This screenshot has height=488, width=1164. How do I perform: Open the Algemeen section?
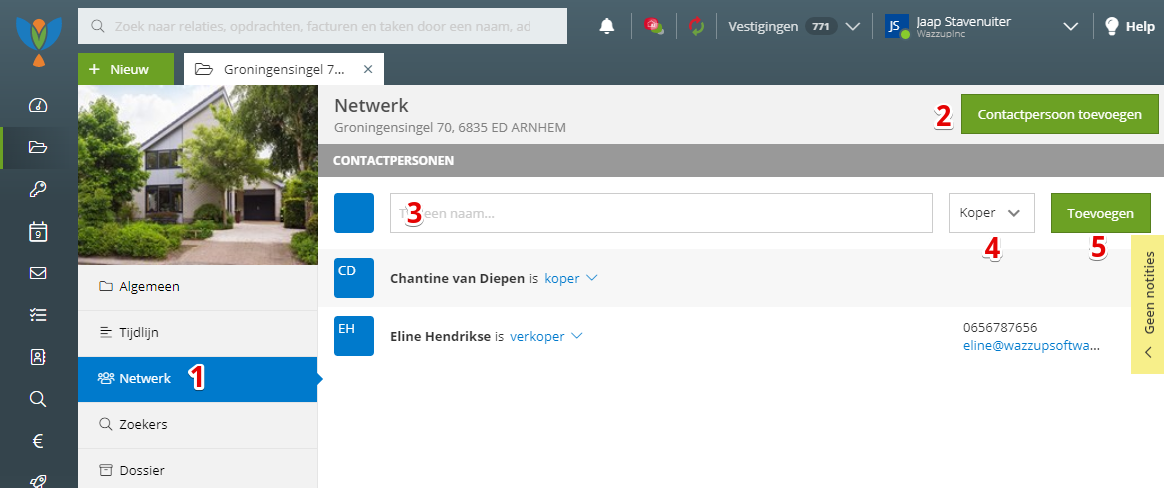(x=197, y=287)
